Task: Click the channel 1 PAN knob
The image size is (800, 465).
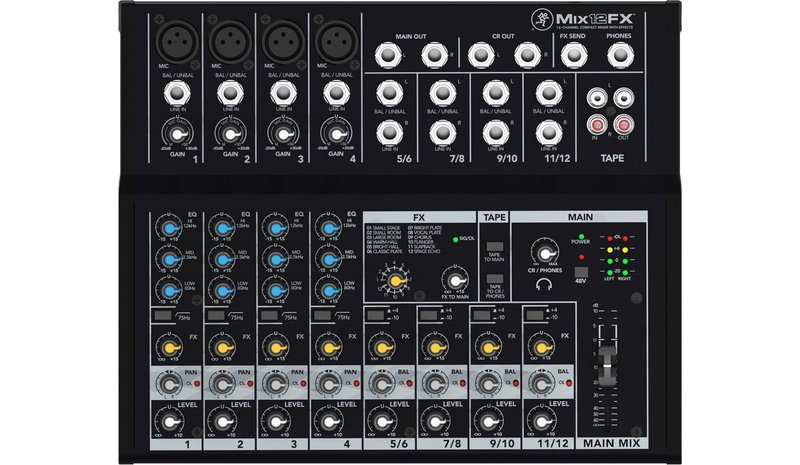Action: (x=169, y=384)
